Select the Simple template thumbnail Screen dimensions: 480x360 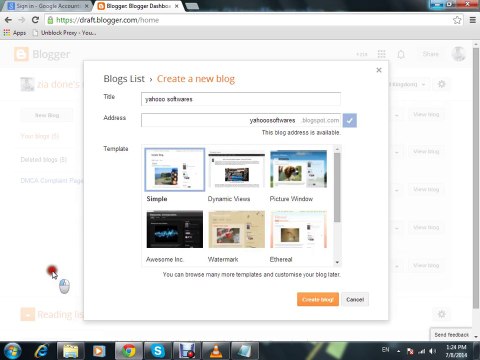[175, 169]
